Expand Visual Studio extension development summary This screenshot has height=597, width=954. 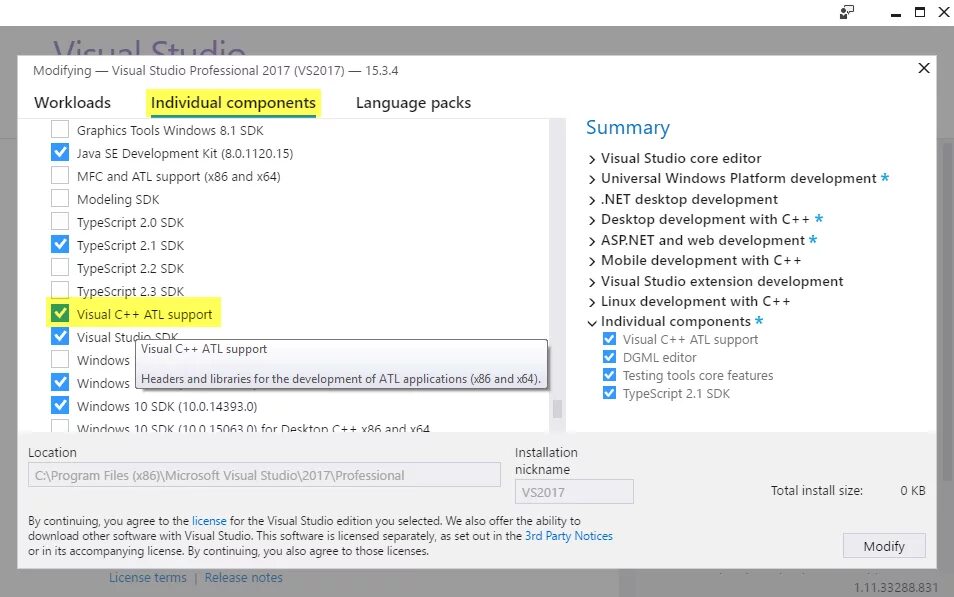click(x=592, y=282)
